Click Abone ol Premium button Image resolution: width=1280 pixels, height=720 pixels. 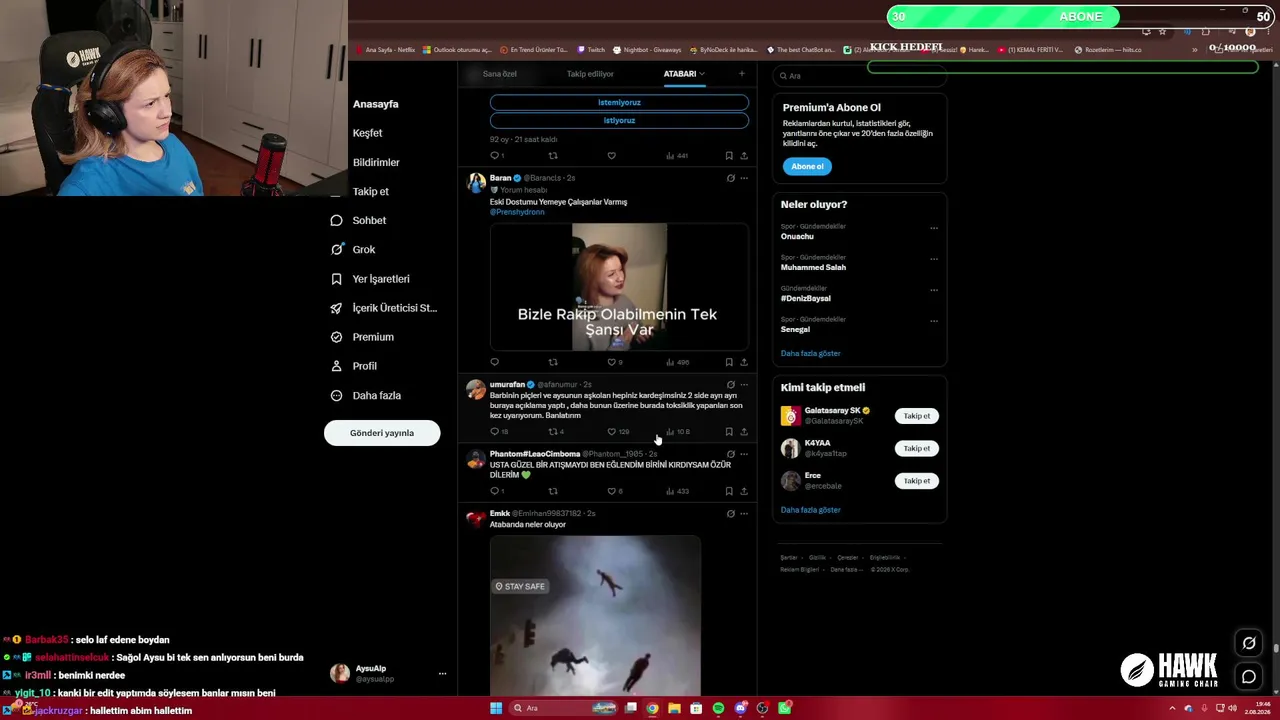807,166
